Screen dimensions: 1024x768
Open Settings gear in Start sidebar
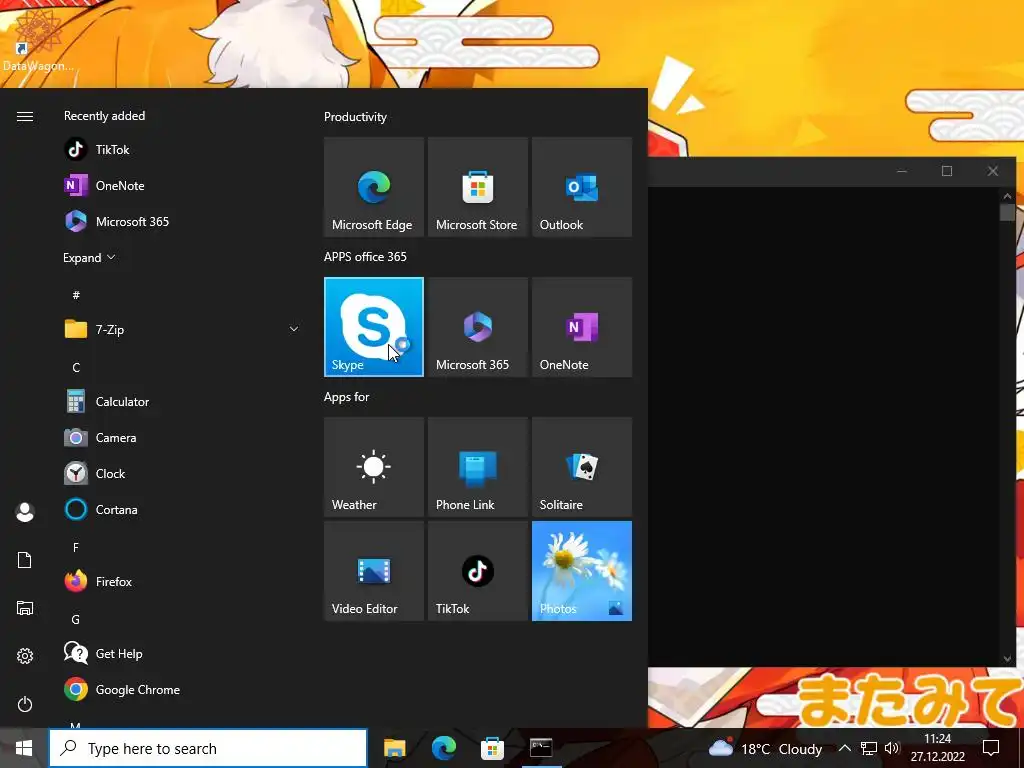25,656
